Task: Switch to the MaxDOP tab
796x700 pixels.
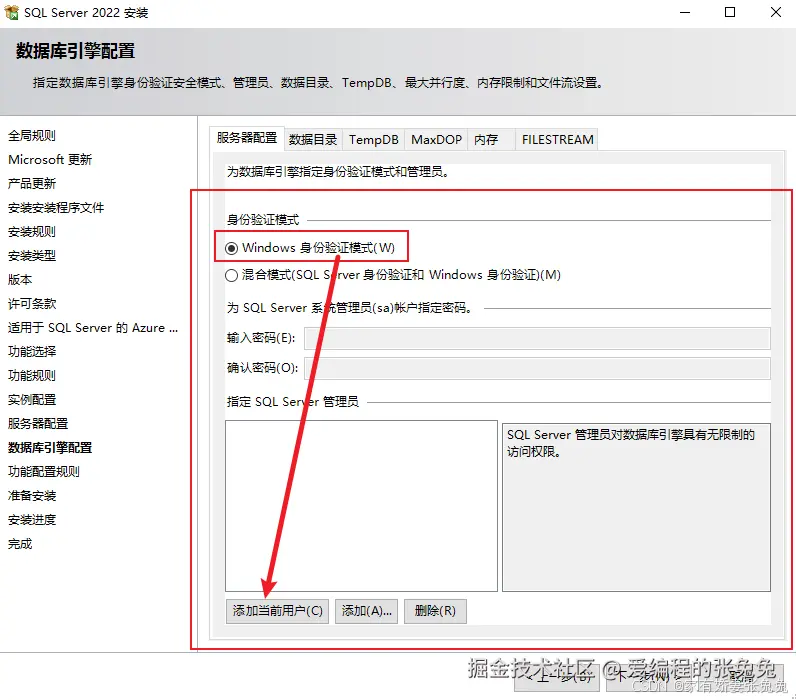Action: pos(436,140)
